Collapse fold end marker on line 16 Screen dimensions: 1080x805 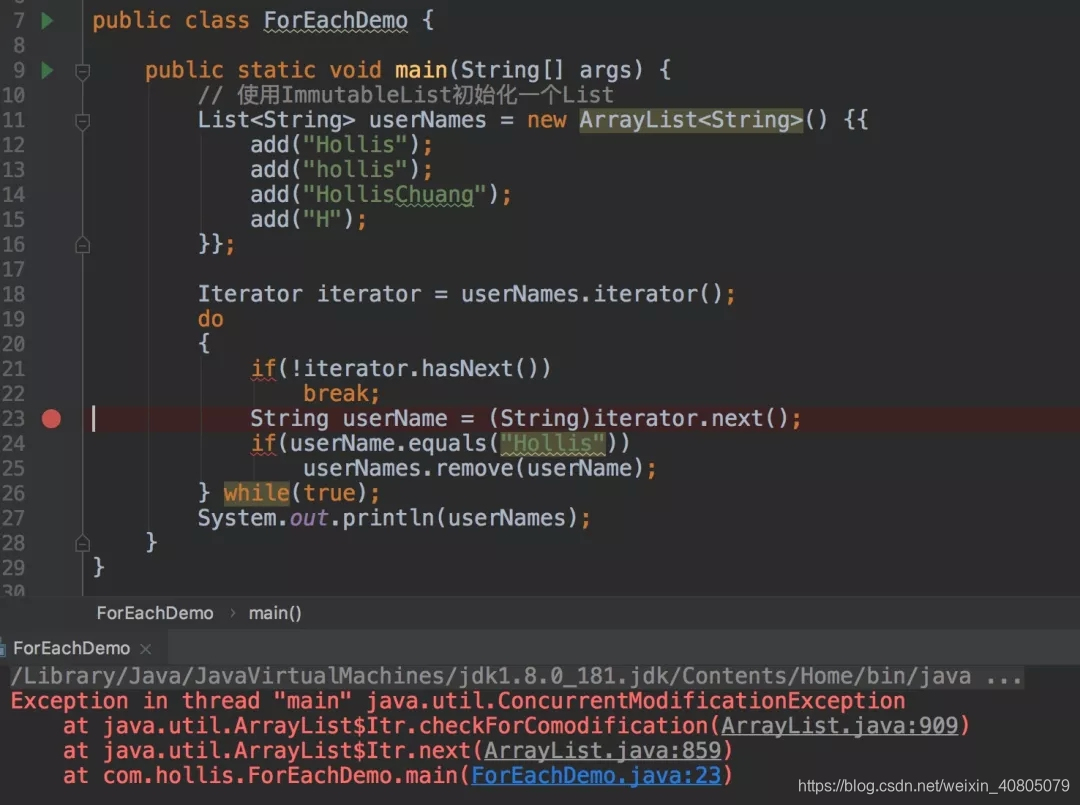[x=83, y=245]
